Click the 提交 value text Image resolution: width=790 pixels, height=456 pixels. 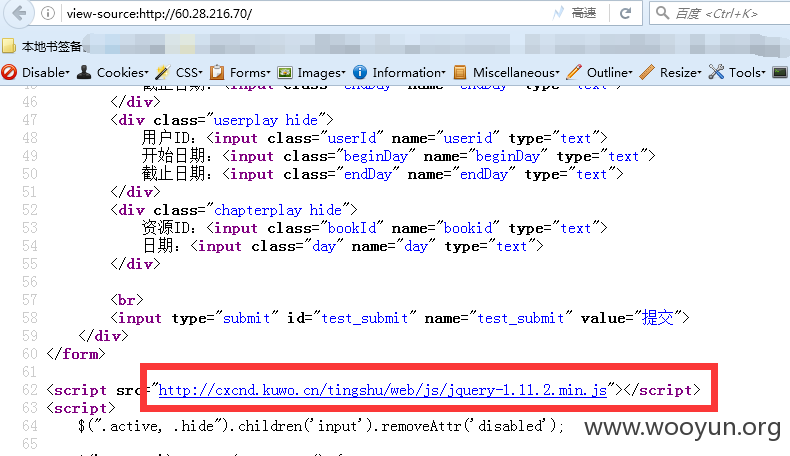(x=657, y=318)
